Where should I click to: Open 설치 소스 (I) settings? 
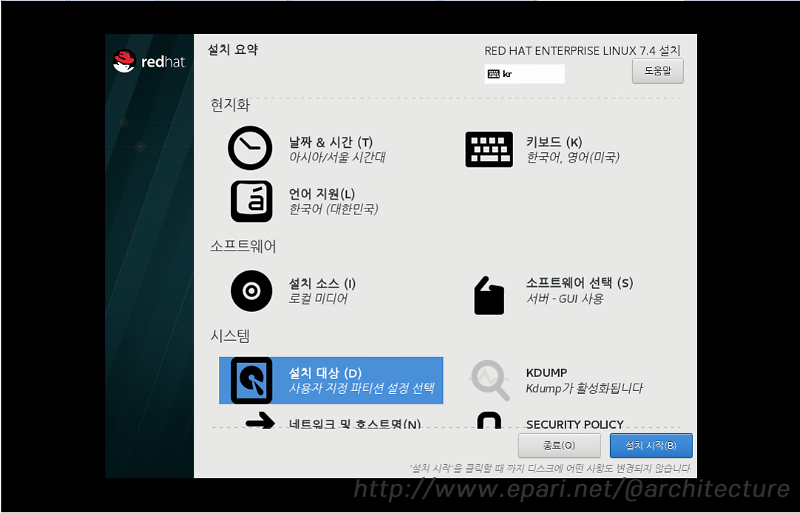point(322,283)
